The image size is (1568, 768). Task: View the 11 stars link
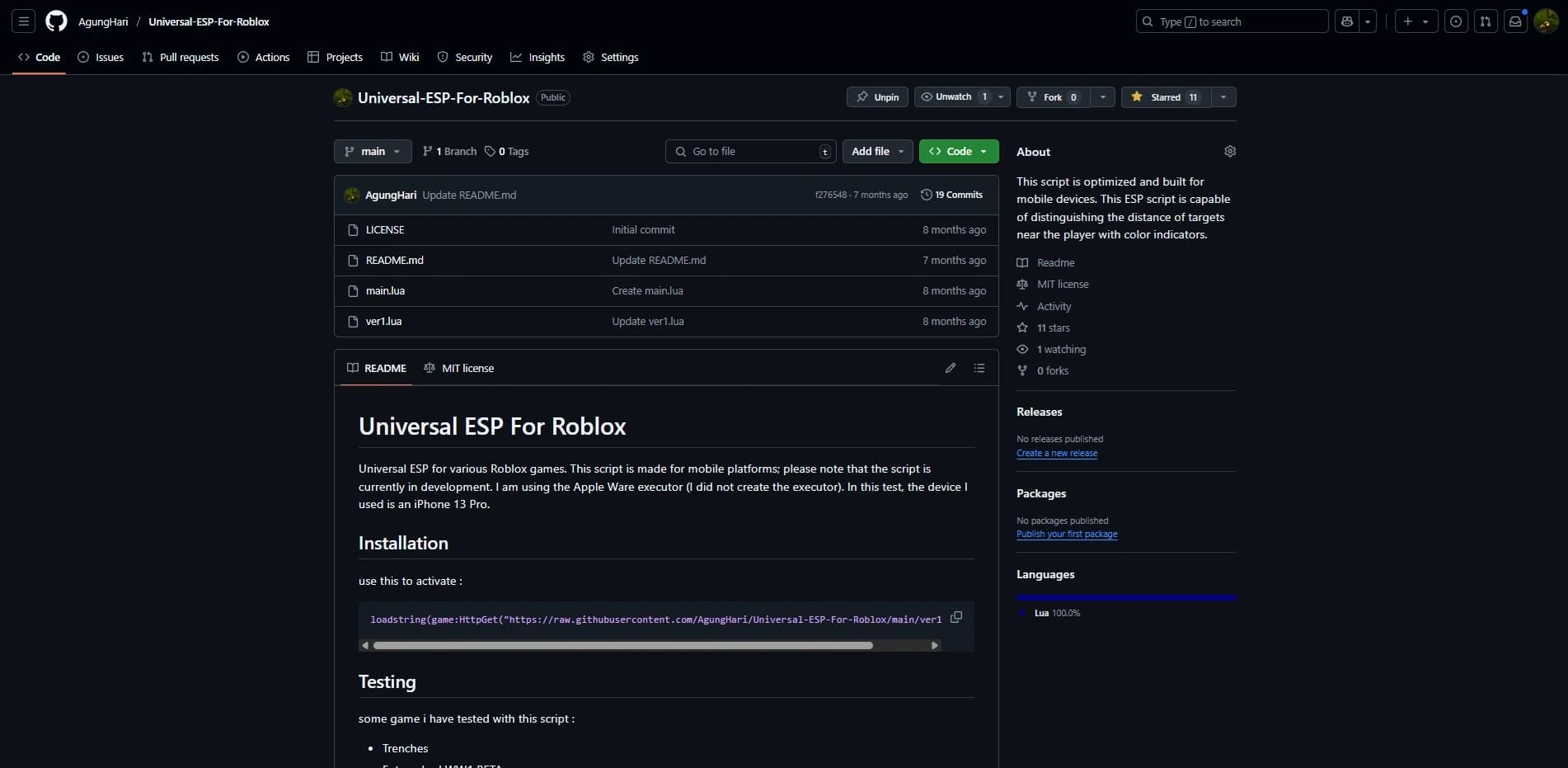tap(1043, 327)
